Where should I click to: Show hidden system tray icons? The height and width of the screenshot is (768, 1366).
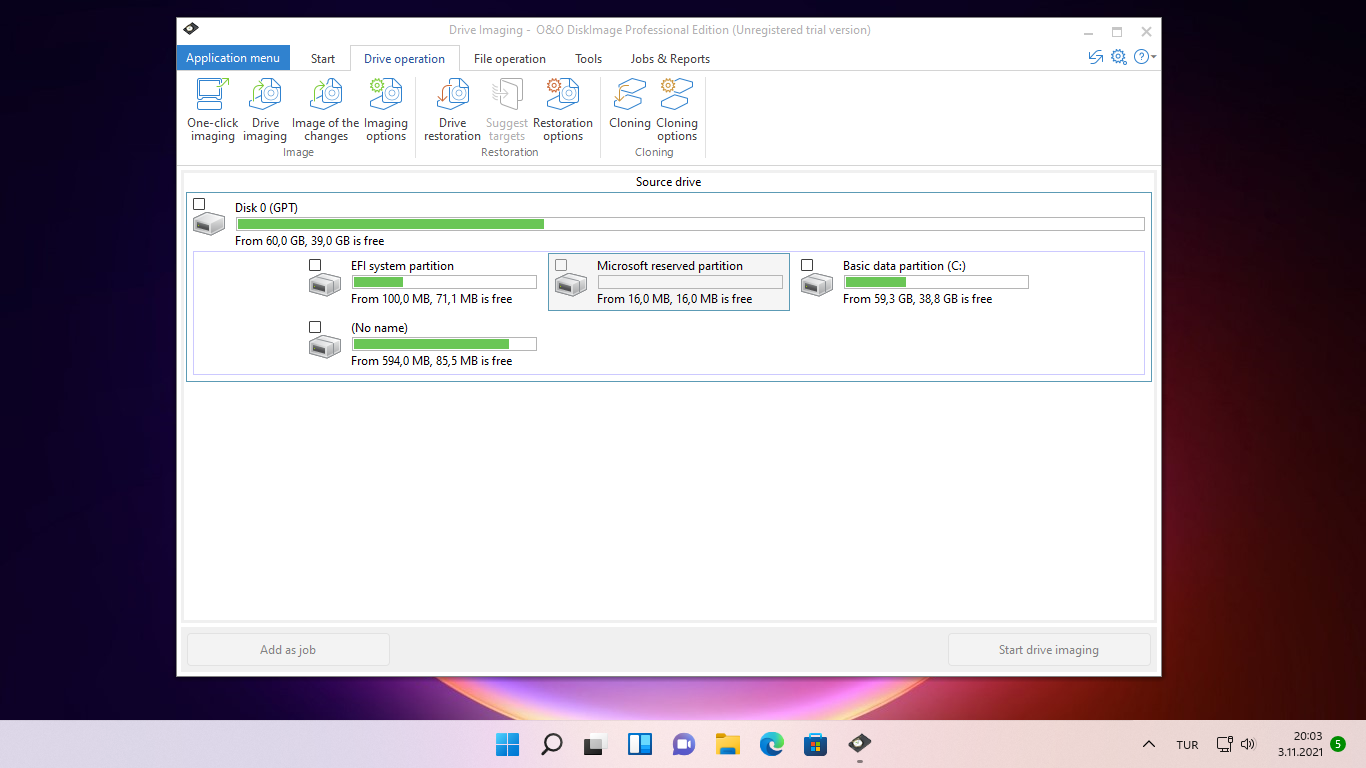click(x=1149, y=744)
